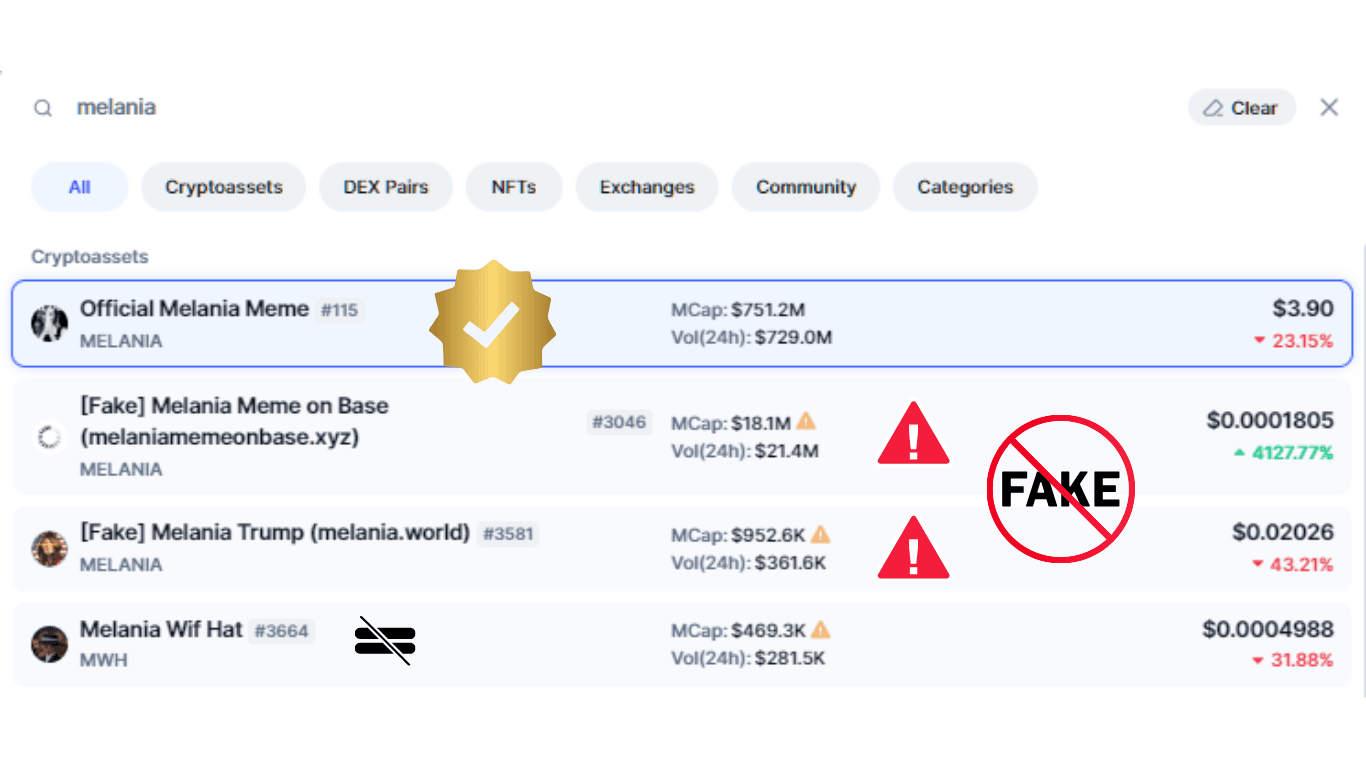Close the search panel with the X

click(x=1329, y=107)
